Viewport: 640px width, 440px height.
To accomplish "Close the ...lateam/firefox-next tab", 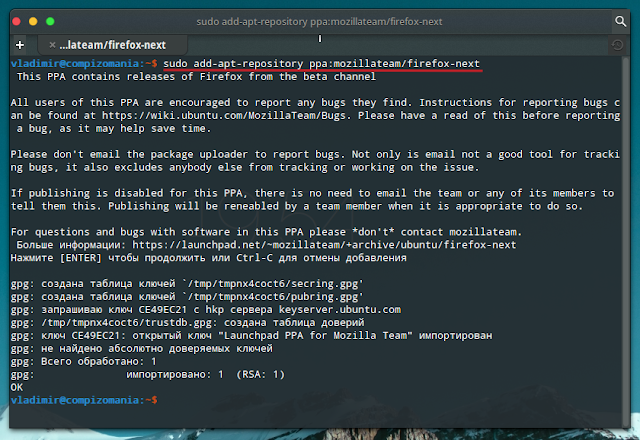I will pyautogui.click(x=52, y=45).
